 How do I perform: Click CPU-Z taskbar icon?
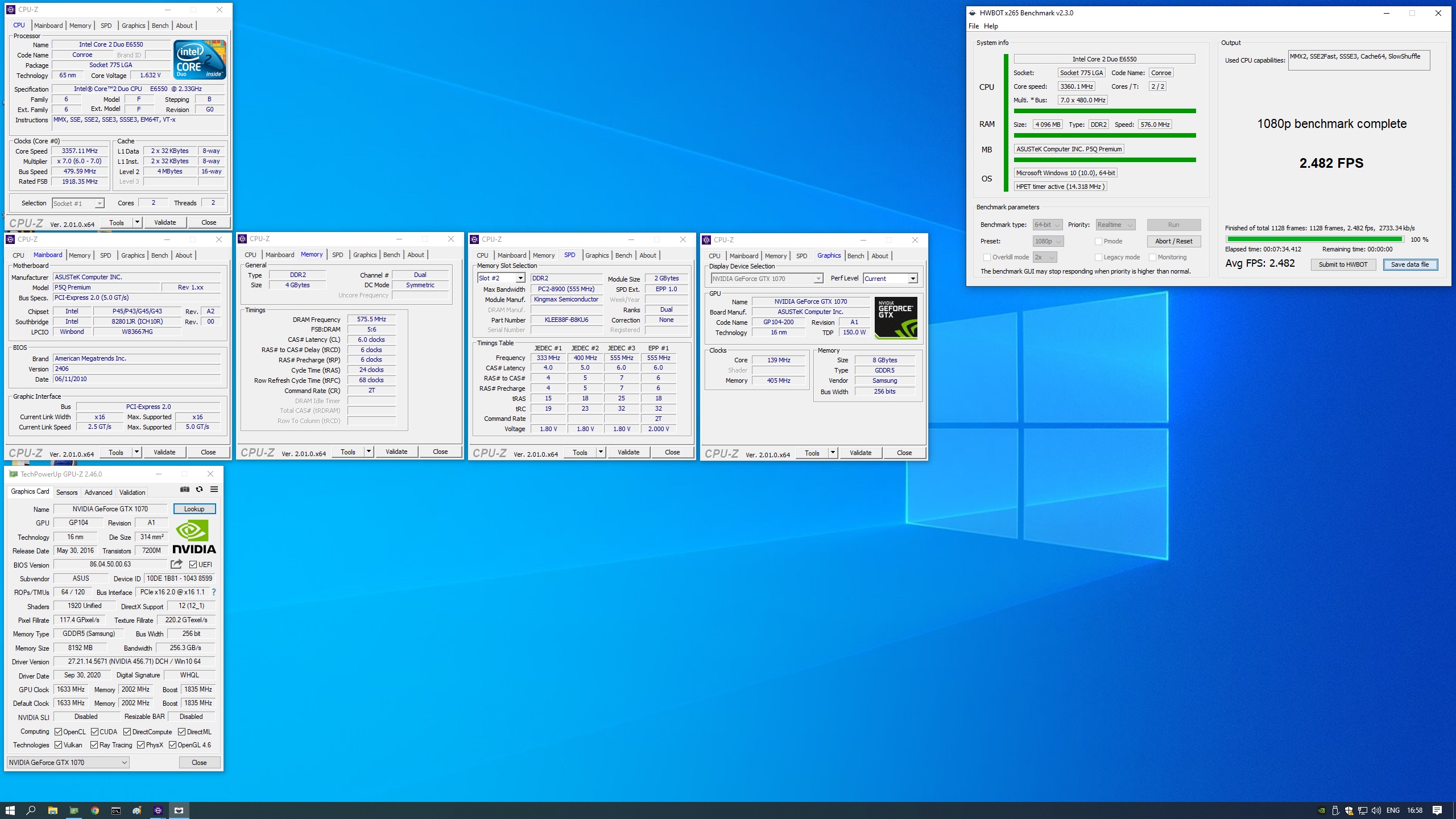pos(158,810)
